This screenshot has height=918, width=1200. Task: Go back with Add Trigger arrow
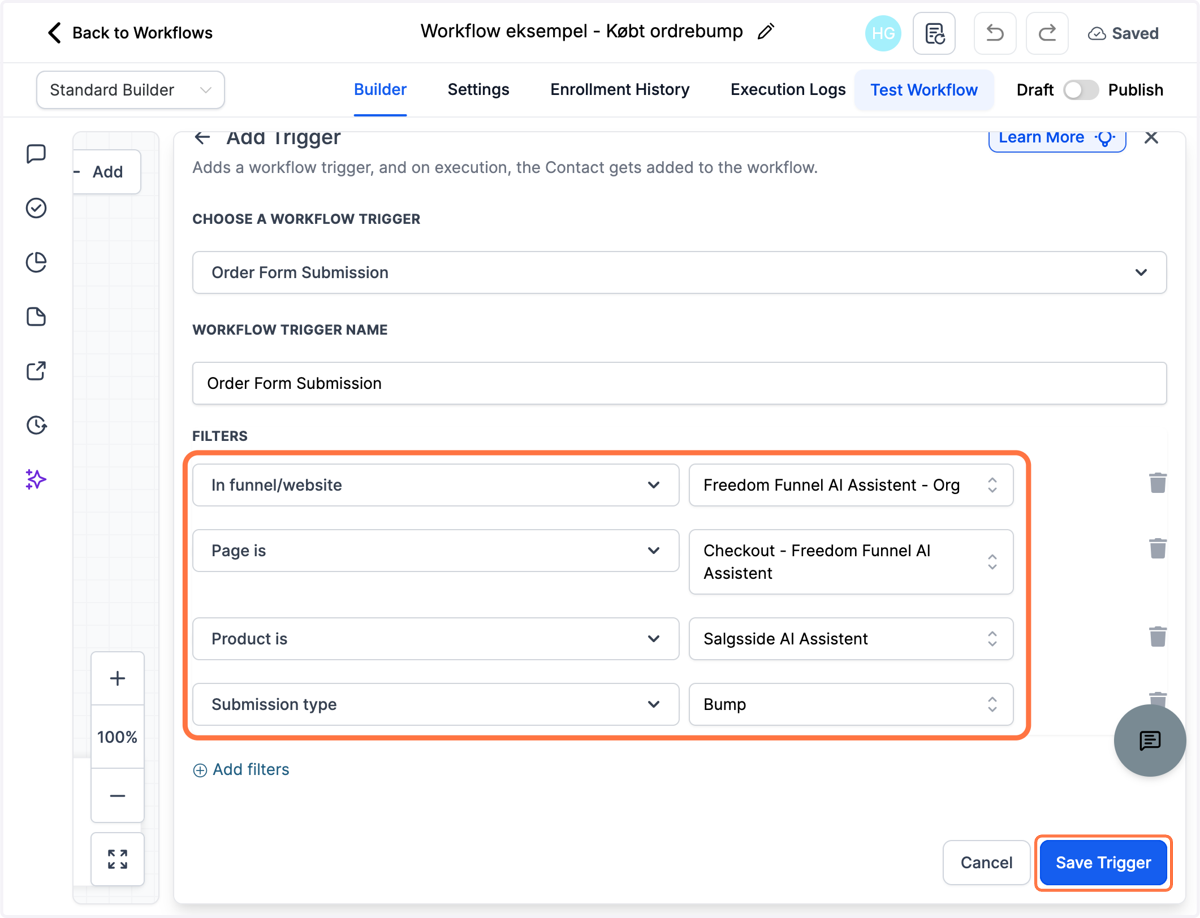203,138
